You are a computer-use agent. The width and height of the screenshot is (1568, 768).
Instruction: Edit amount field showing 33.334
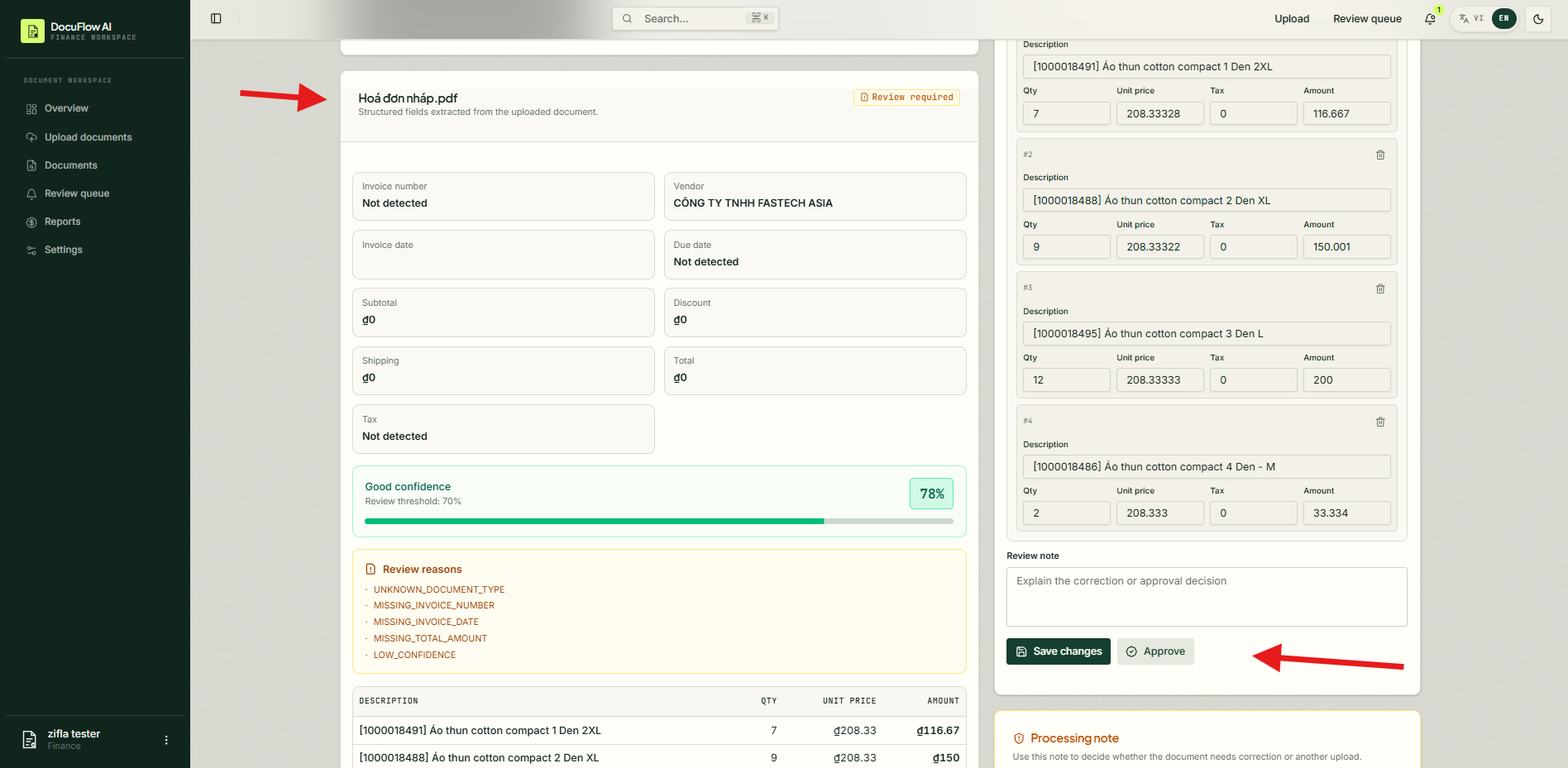[x=1347, y=513]
